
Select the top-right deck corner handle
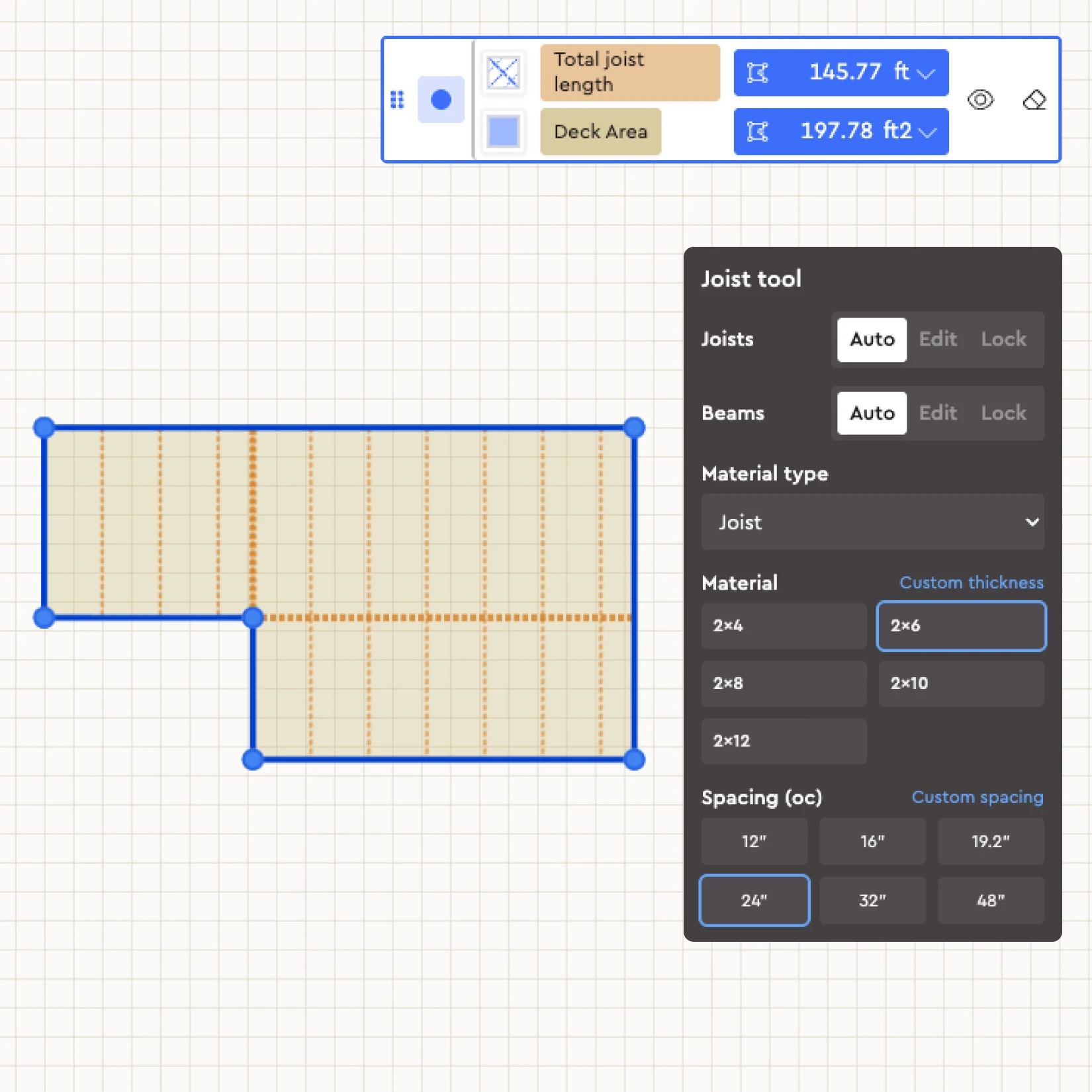[634, 428]
